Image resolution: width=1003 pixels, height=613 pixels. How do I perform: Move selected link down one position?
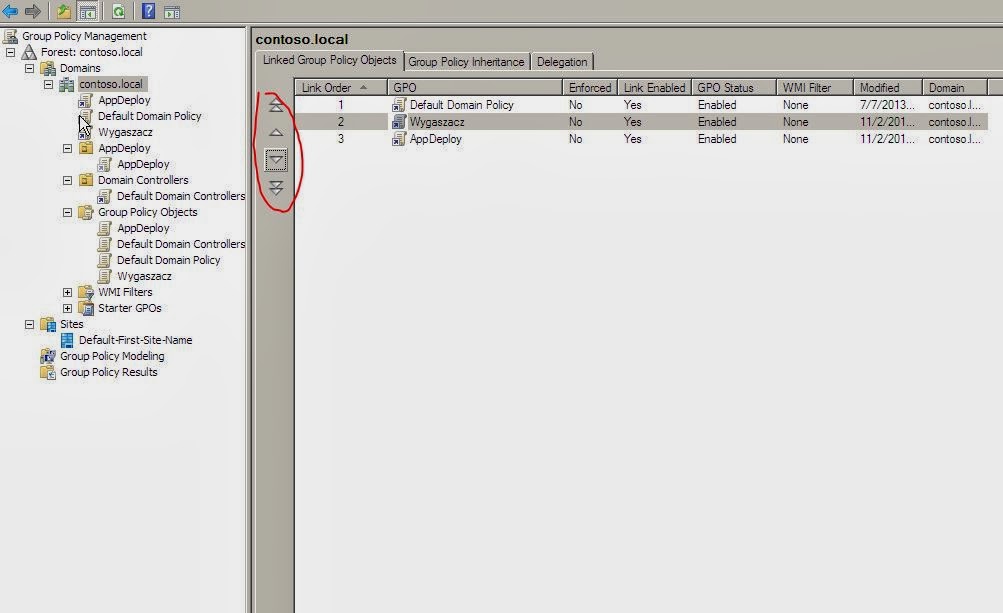click(x=276, y=160)
